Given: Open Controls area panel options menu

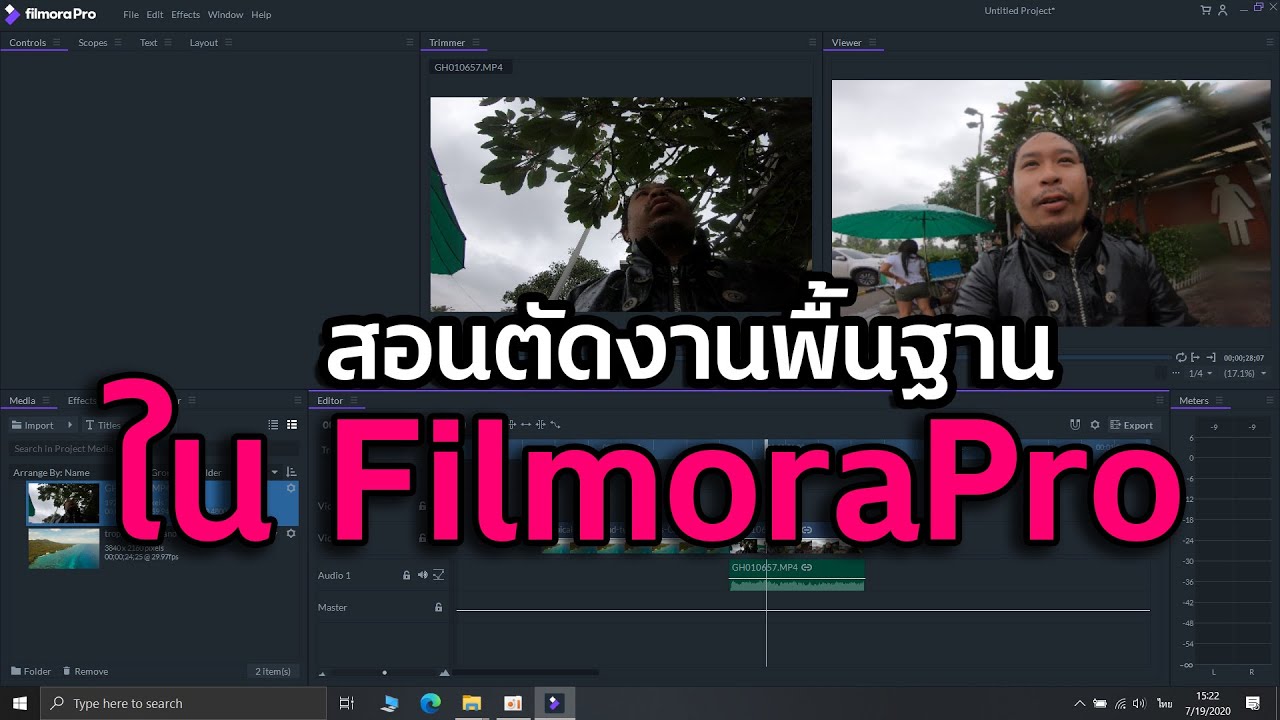Looking at the screenshot, I should pyautogui.click(x=409, y=43).
